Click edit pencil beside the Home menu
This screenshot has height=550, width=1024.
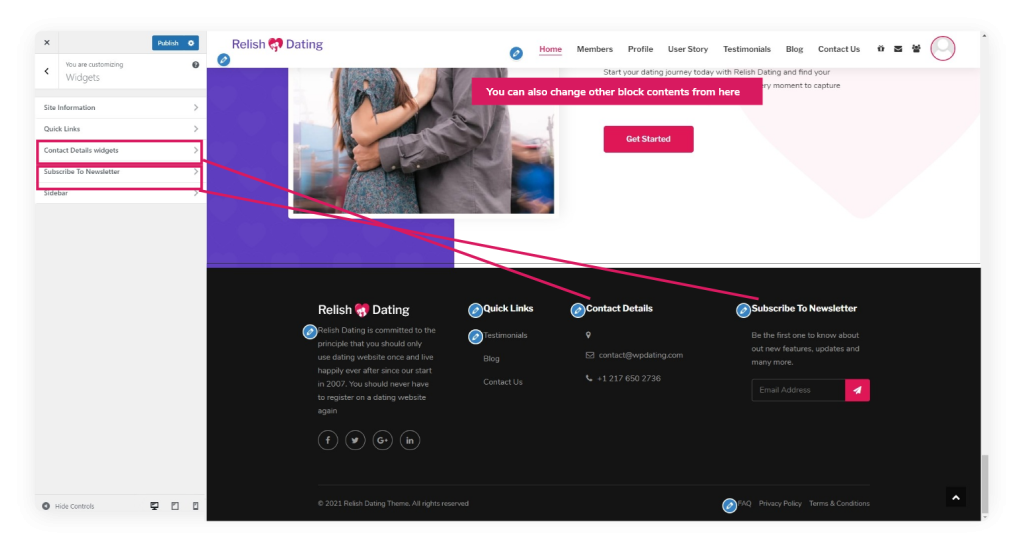point(516,54)
